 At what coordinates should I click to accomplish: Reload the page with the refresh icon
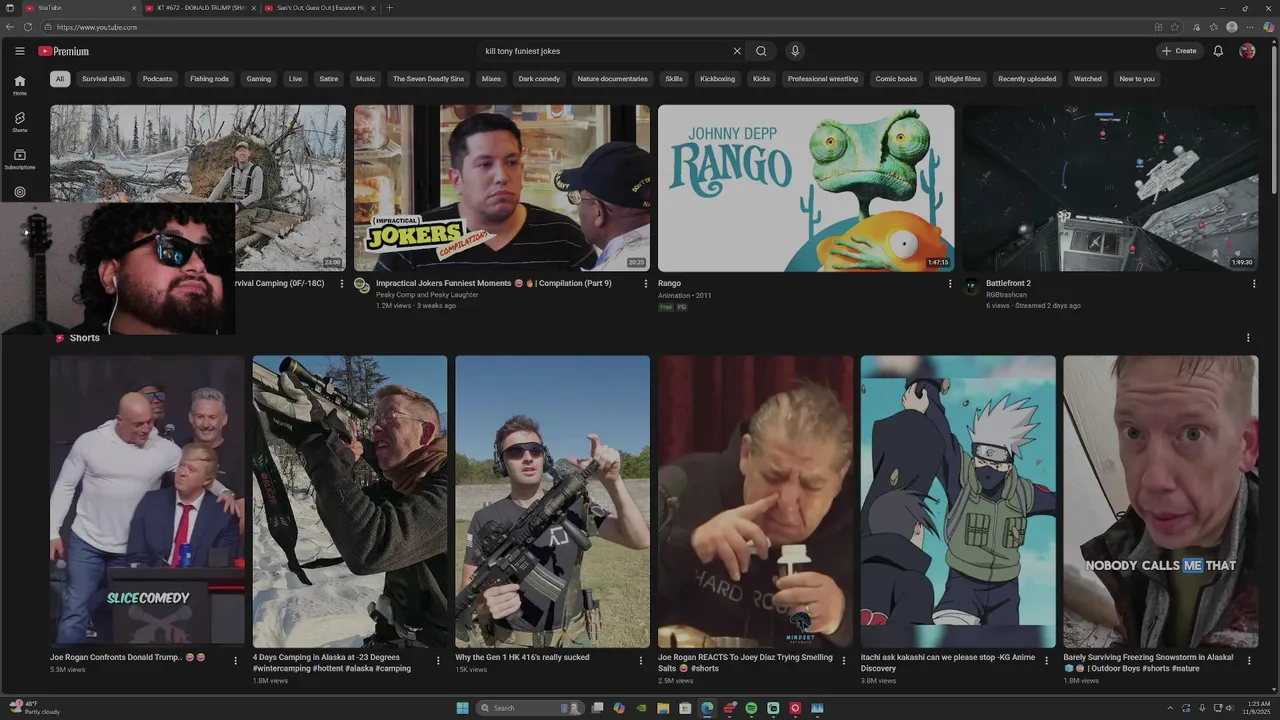click(x=28, y=27)
